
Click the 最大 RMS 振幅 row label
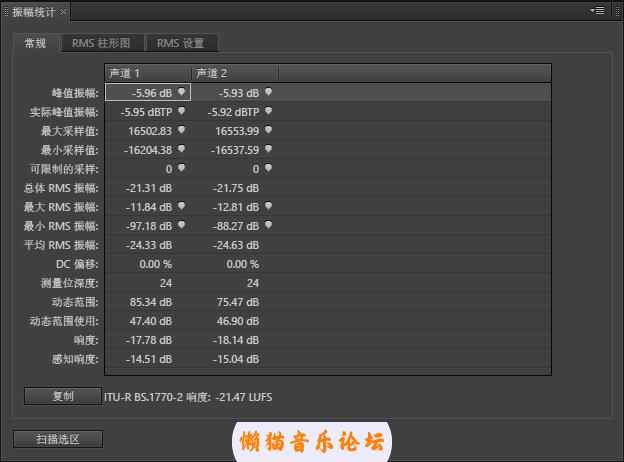(x=61, y=207)
